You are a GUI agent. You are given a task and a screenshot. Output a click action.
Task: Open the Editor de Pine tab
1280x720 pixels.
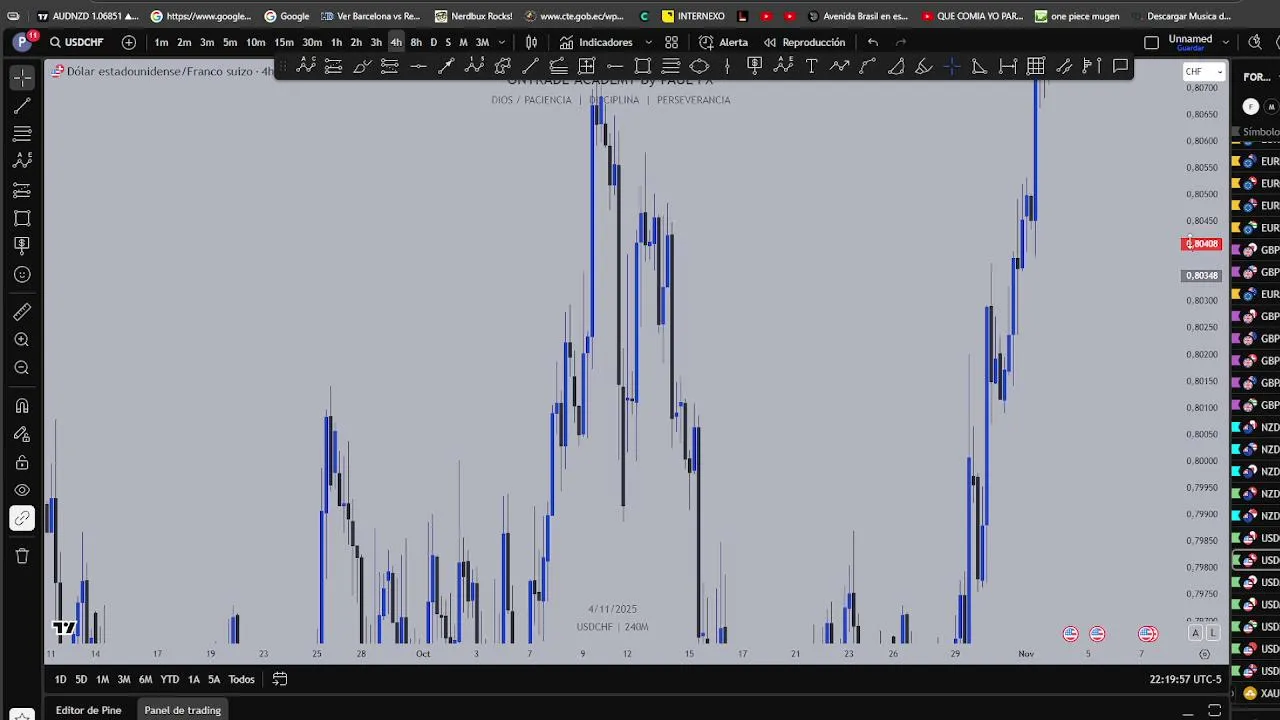point(88,710)
